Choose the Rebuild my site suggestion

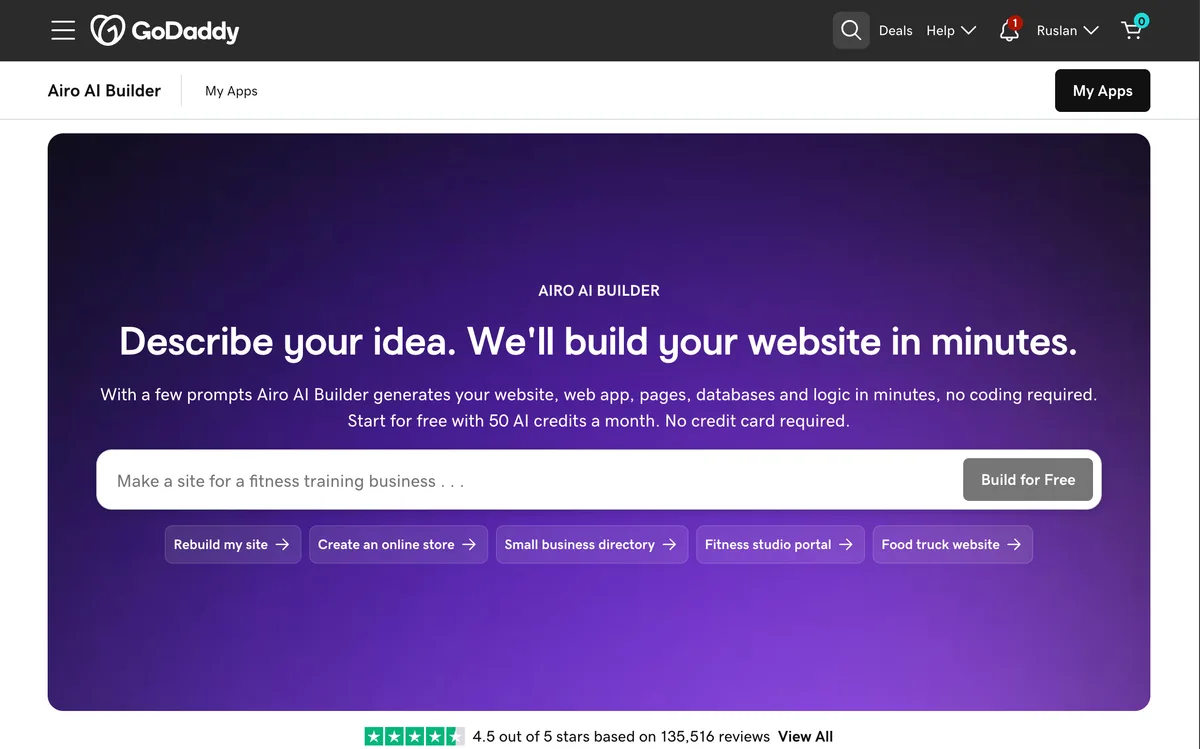pos(232,545)
